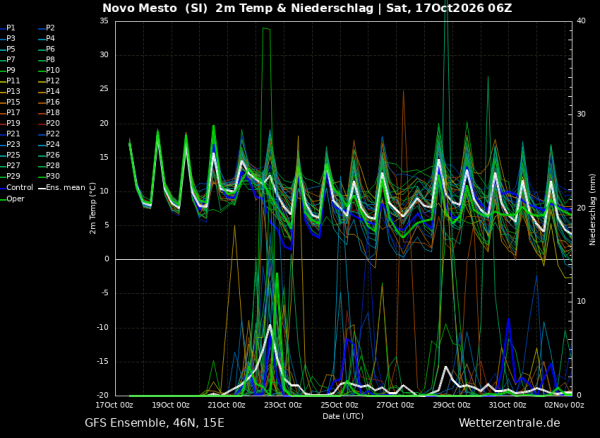This screenshot has height=438, width=600.
Task: Click the P22 legend label
Action: 49,134
